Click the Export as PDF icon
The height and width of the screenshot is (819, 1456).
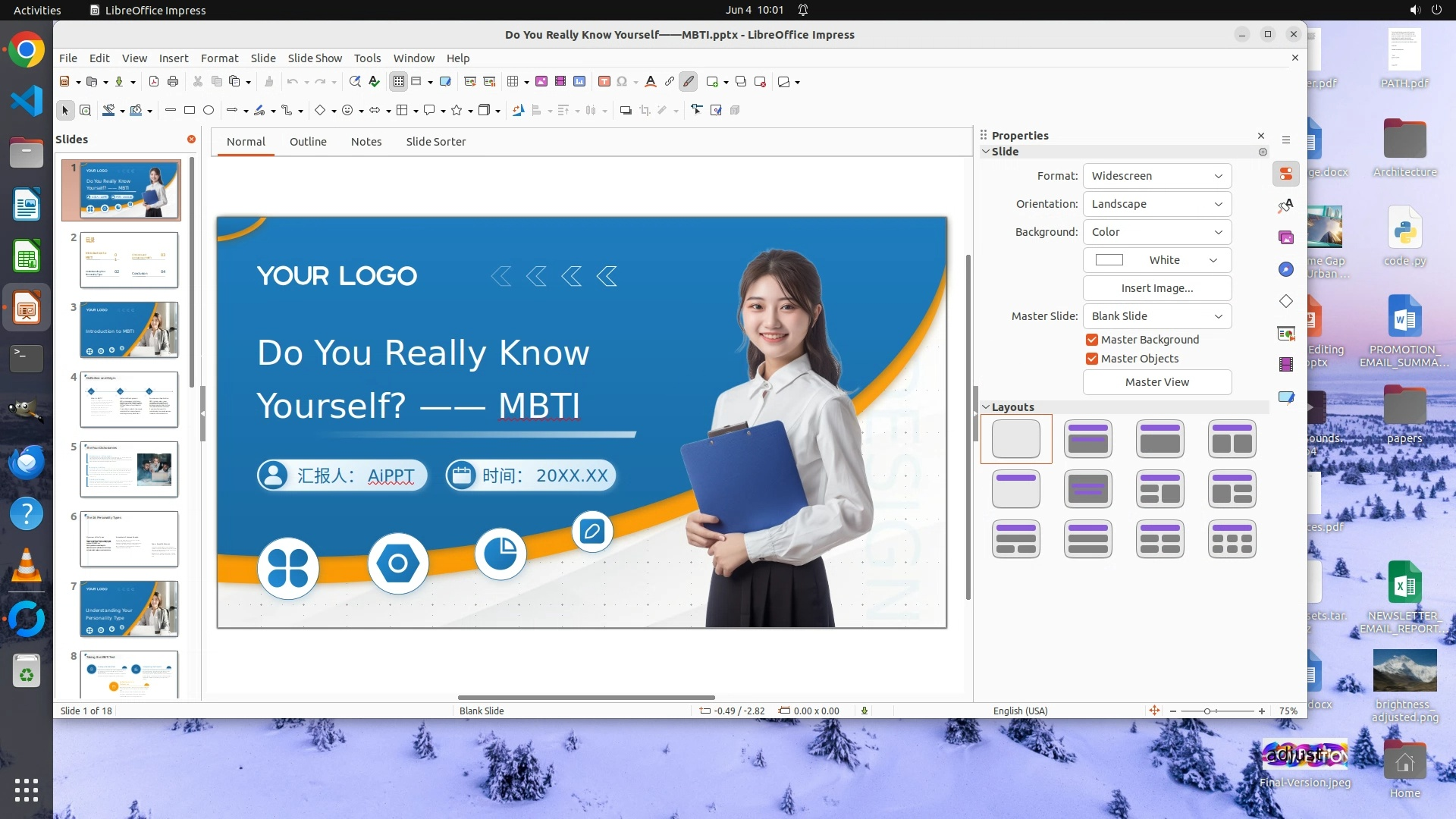[154, 82]
